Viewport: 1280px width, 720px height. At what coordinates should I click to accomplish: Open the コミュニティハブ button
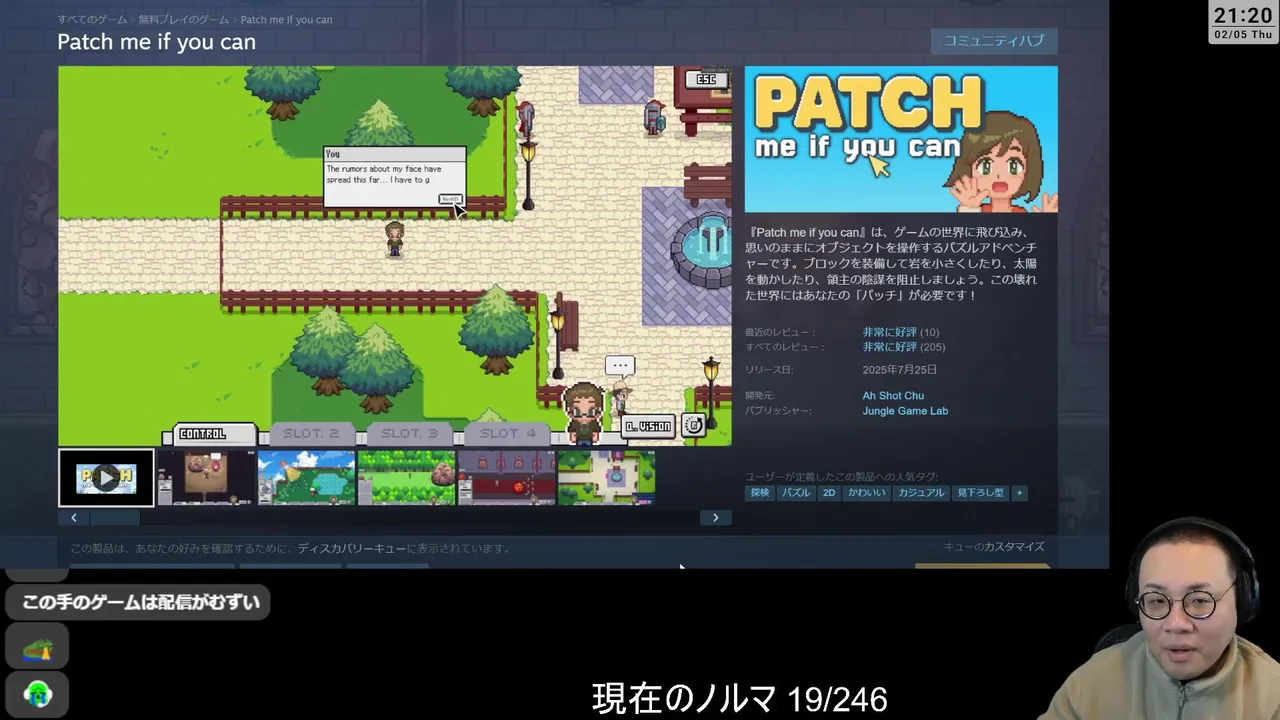click(994, 41)
